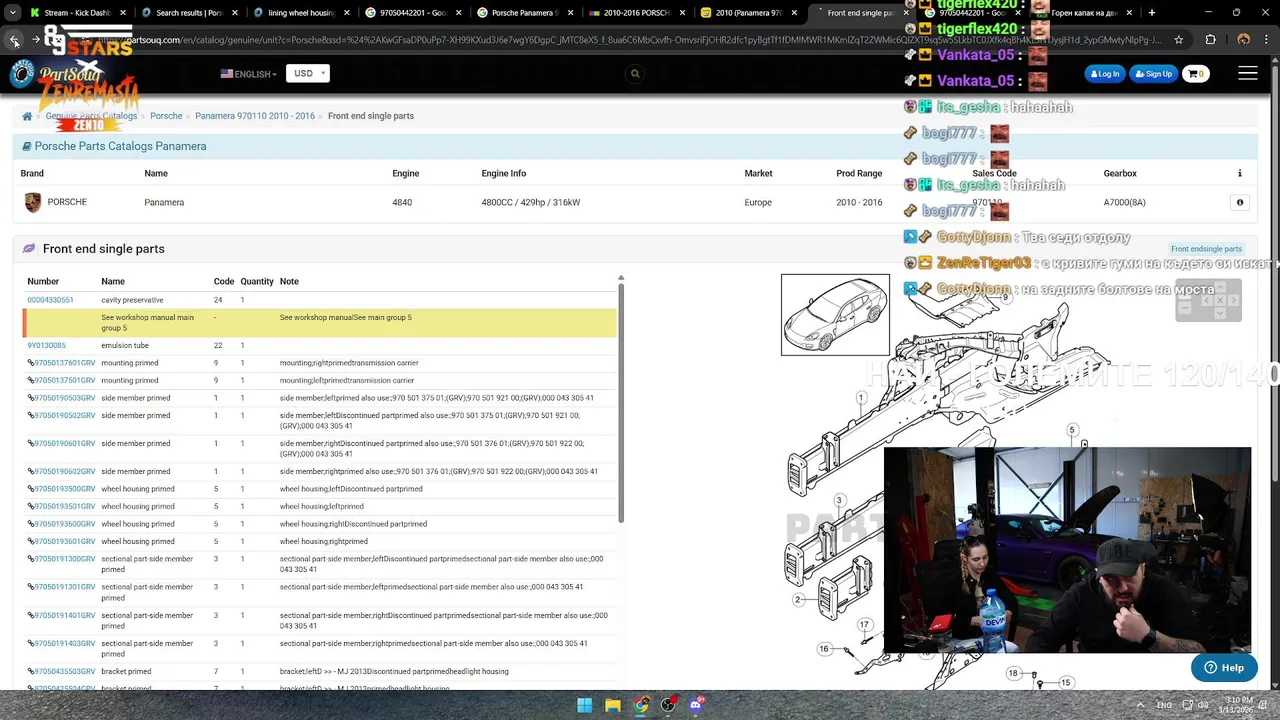Click the Quantity column header
Image resolution: width=1280 pixels, height=720 pixels.
coord(257,282)
